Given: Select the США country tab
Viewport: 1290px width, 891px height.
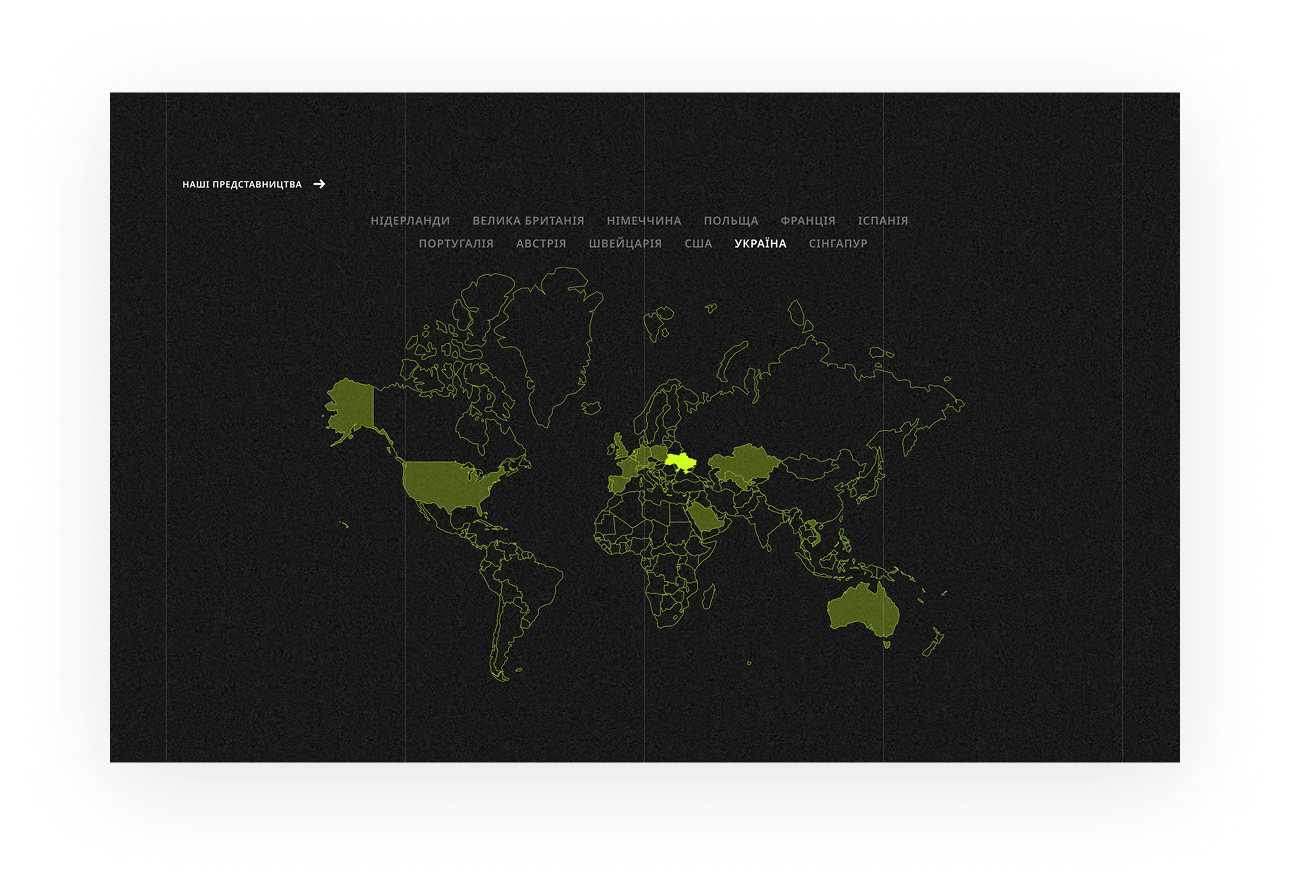Looking at the screenshot, I should pos(698,244).
